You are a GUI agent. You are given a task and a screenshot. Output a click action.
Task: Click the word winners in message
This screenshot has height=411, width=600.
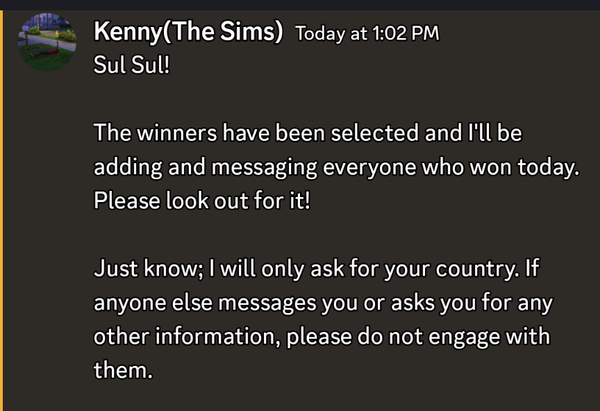click(177, 133)
